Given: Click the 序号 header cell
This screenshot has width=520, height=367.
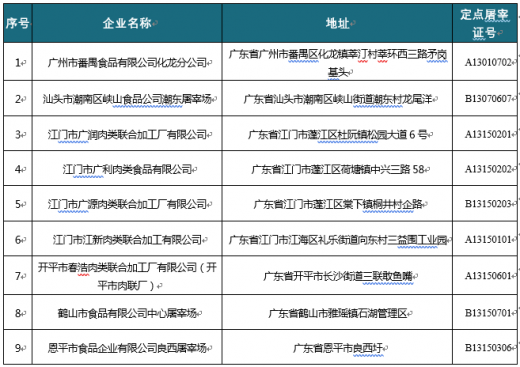Looking at the screenshot, I should (x=18, y=23).
